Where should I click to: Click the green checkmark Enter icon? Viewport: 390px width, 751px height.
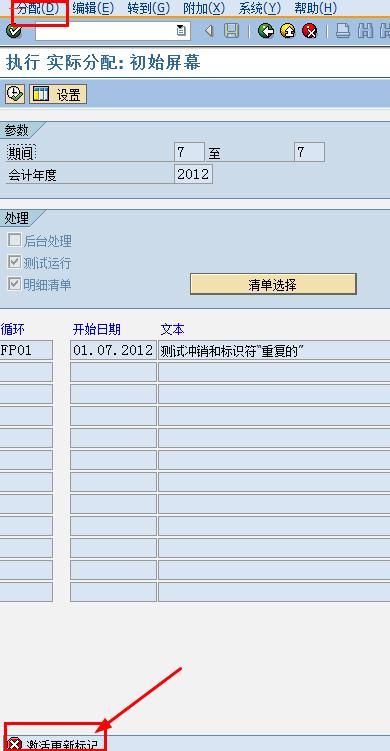pos(14,32)
